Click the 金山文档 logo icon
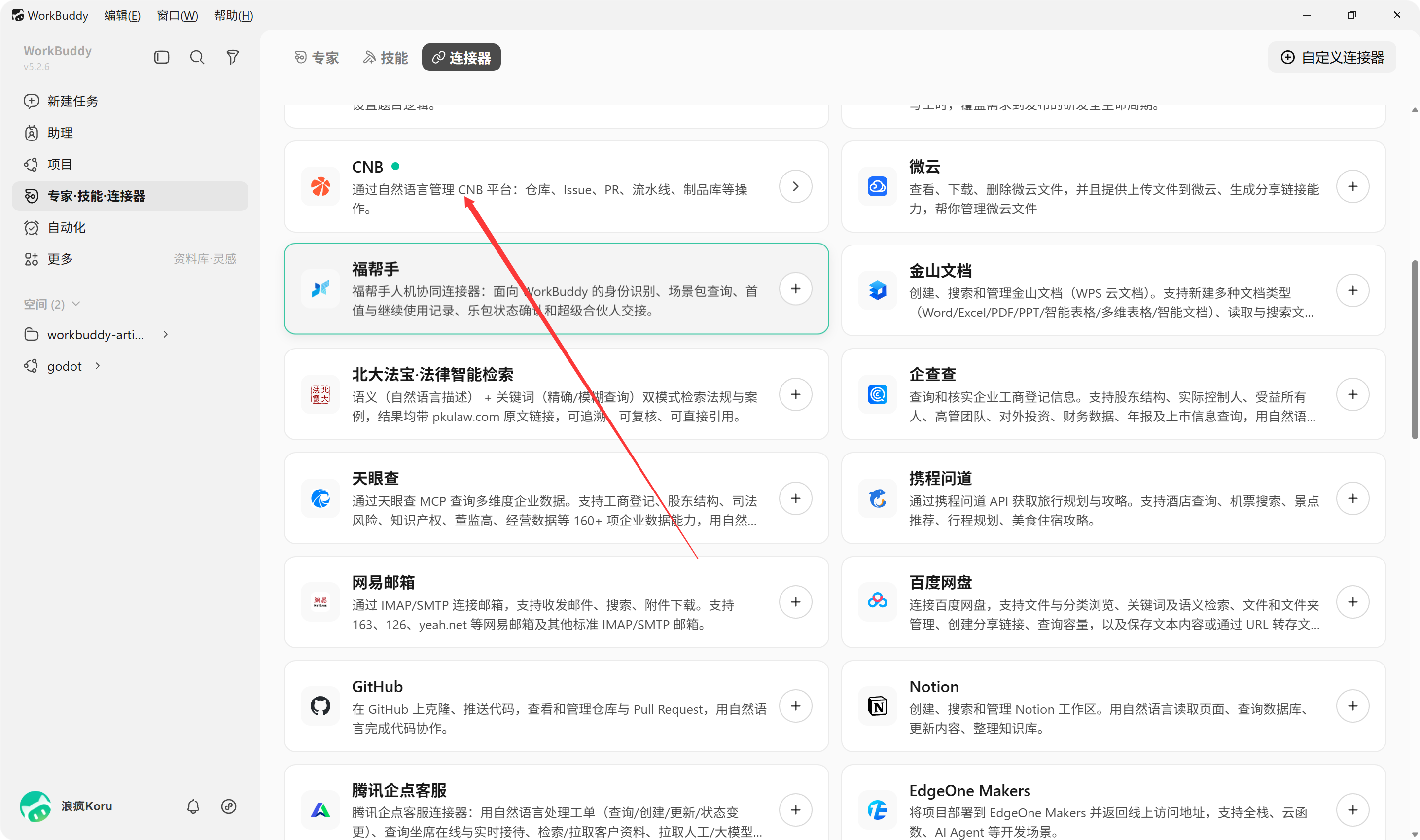The image size is (1420, 840). tap(877, 290)
